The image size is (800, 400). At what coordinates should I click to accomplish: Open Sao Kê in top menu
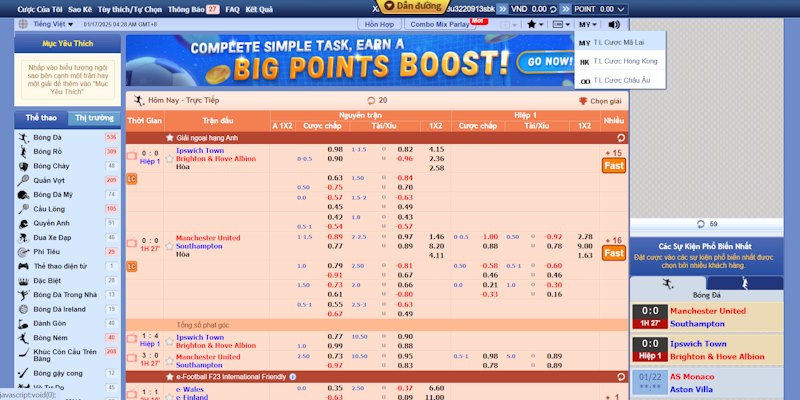(81, 7)
